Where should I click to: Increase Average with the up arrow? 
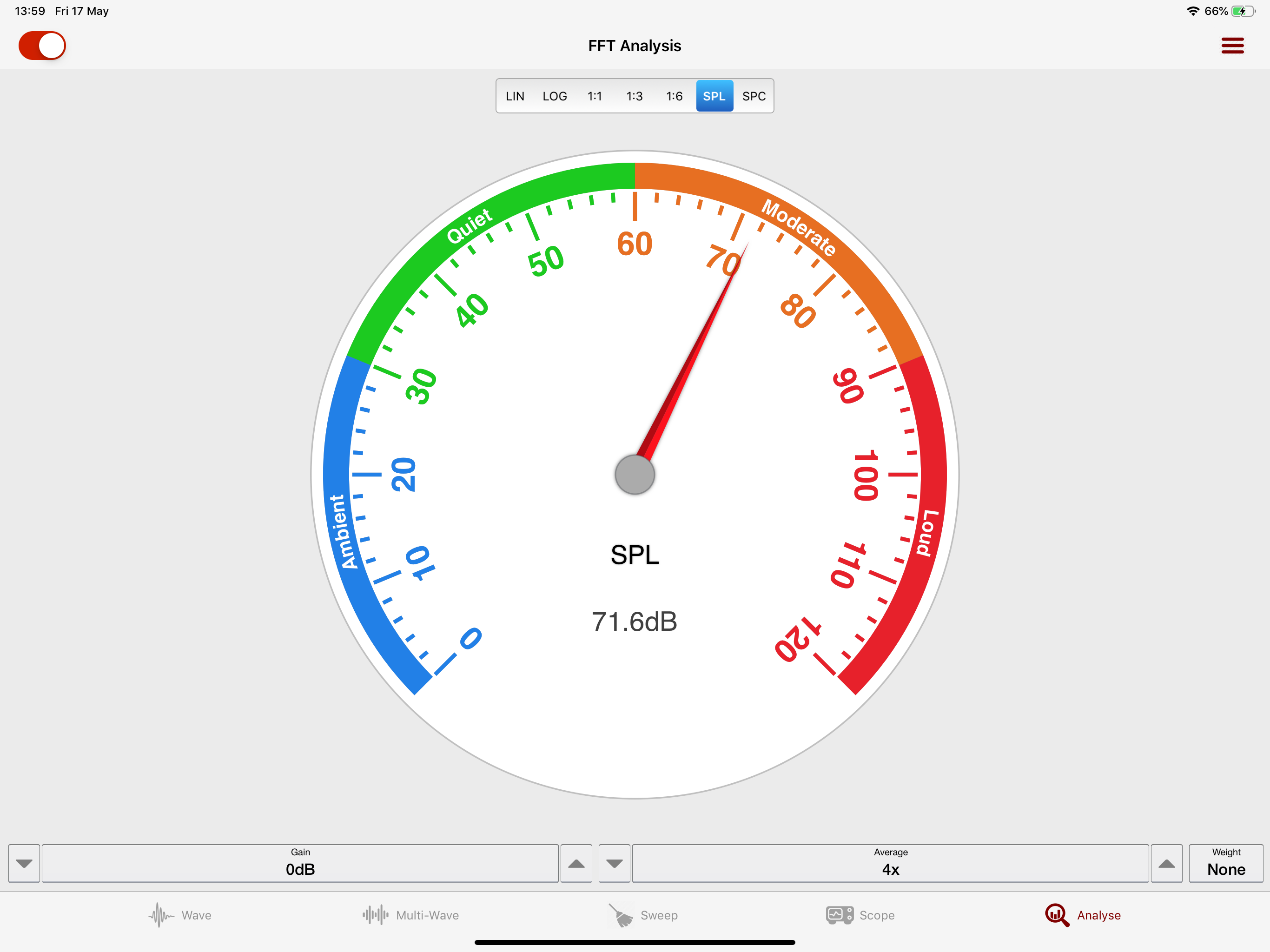1166,863
